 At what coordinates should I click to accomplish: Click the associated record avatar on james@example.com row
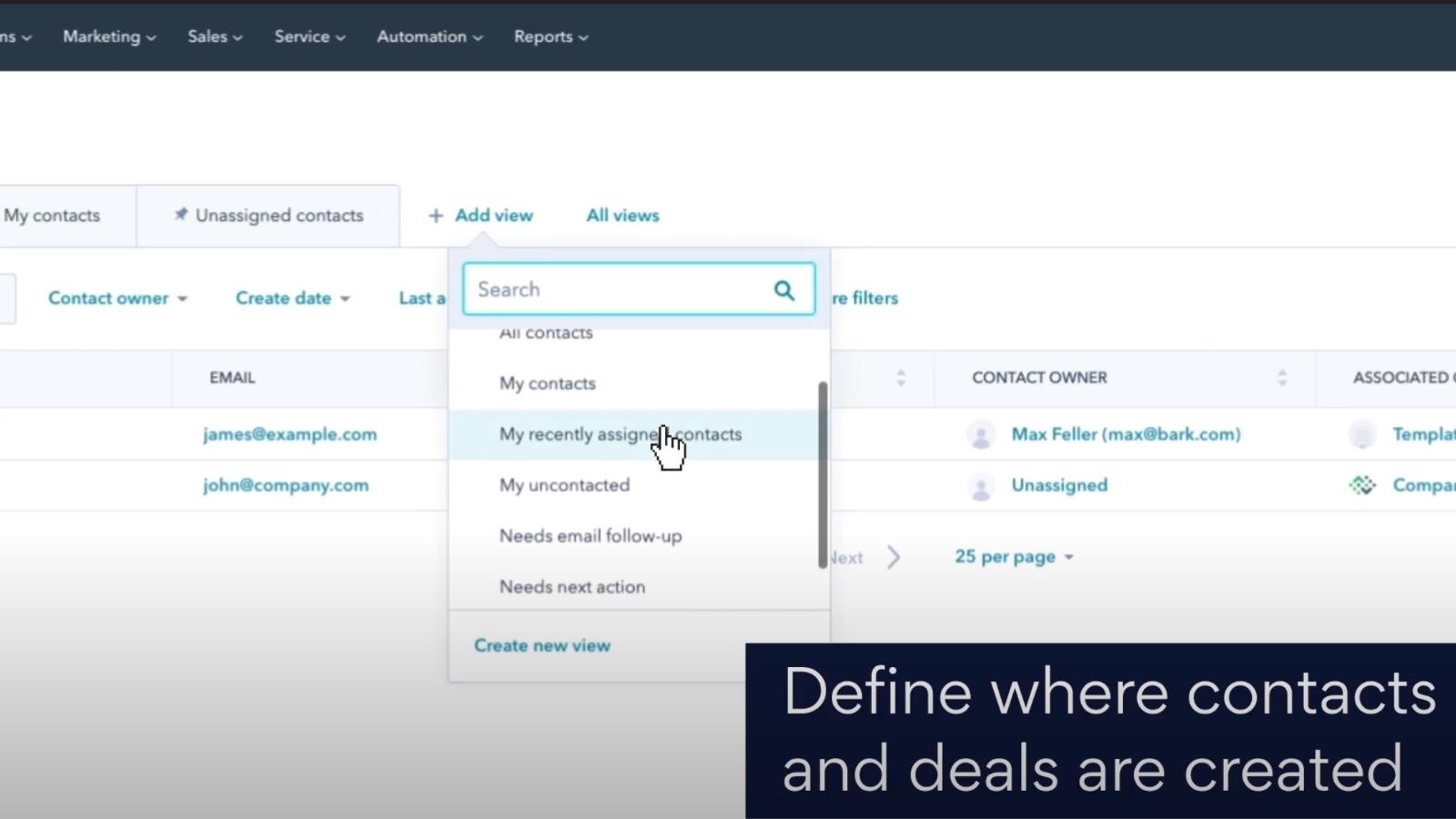(x=1362, y=434)
